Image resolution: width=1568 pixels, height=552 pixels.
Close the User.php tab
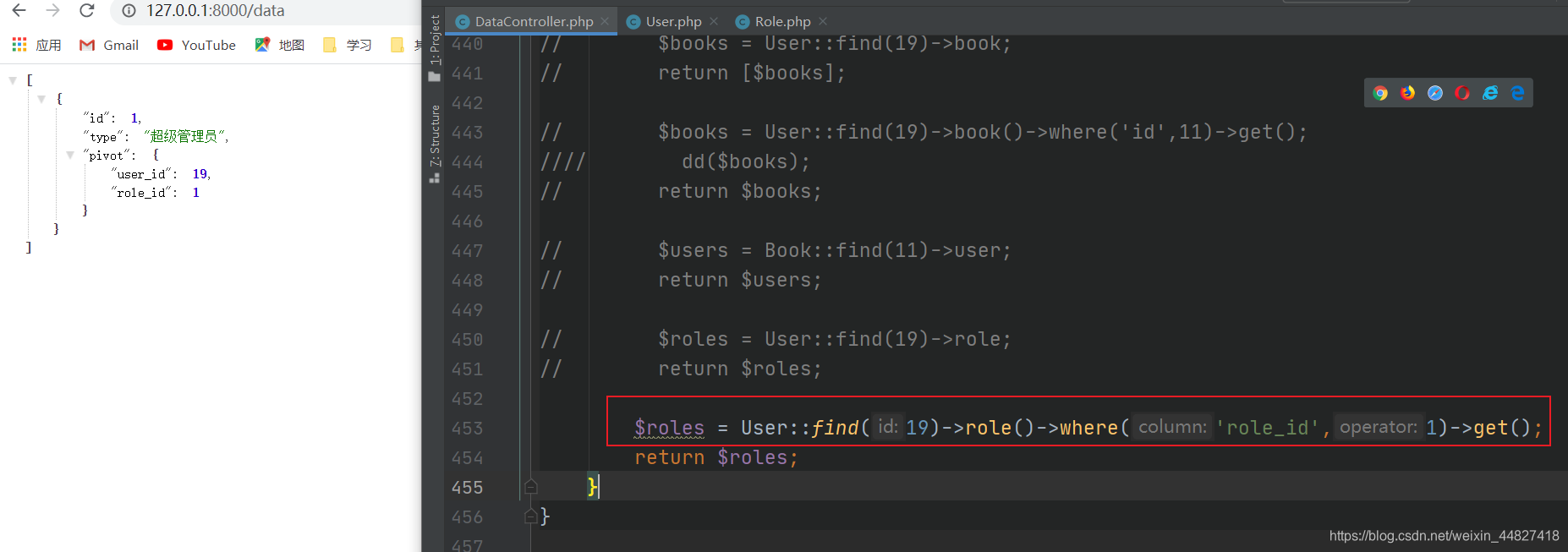[x=714, y=21]
